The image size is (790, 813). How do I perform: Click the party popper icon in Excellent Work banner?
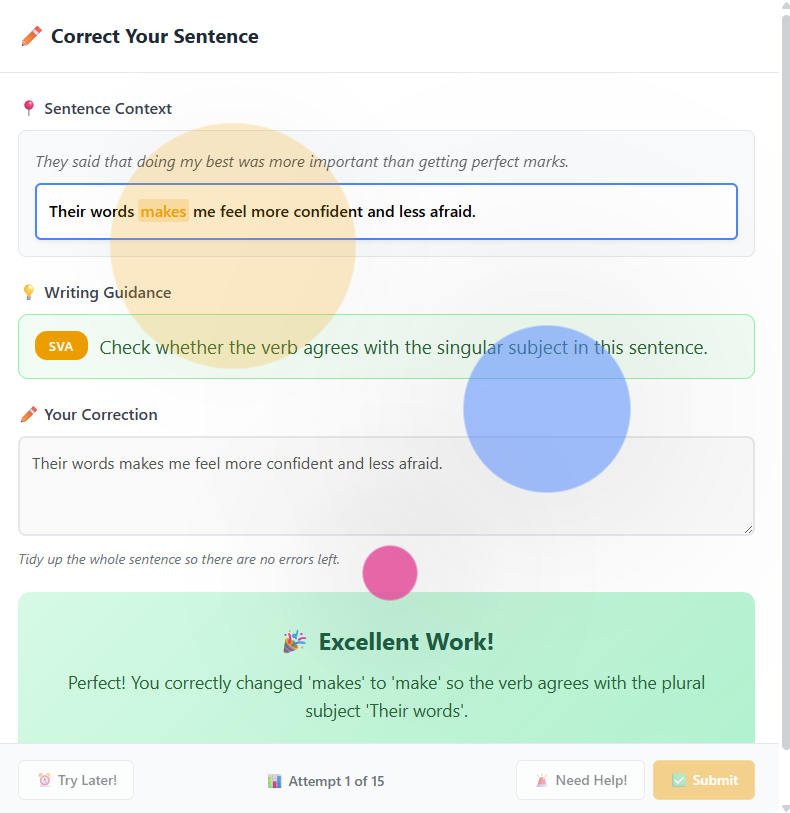click(x=294, y=641)
